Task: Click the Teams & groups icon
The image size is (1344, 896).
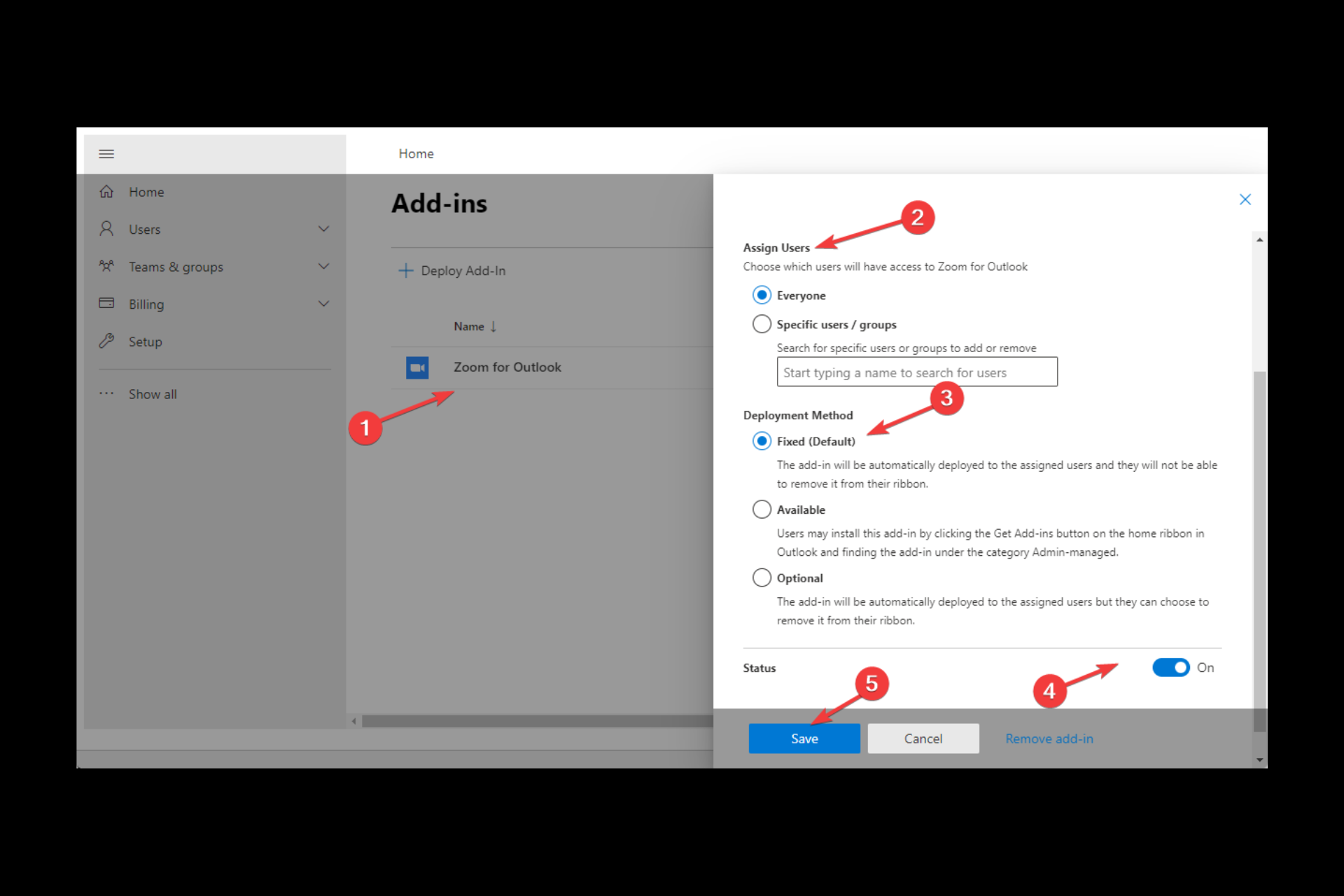Action: [109, 266]
